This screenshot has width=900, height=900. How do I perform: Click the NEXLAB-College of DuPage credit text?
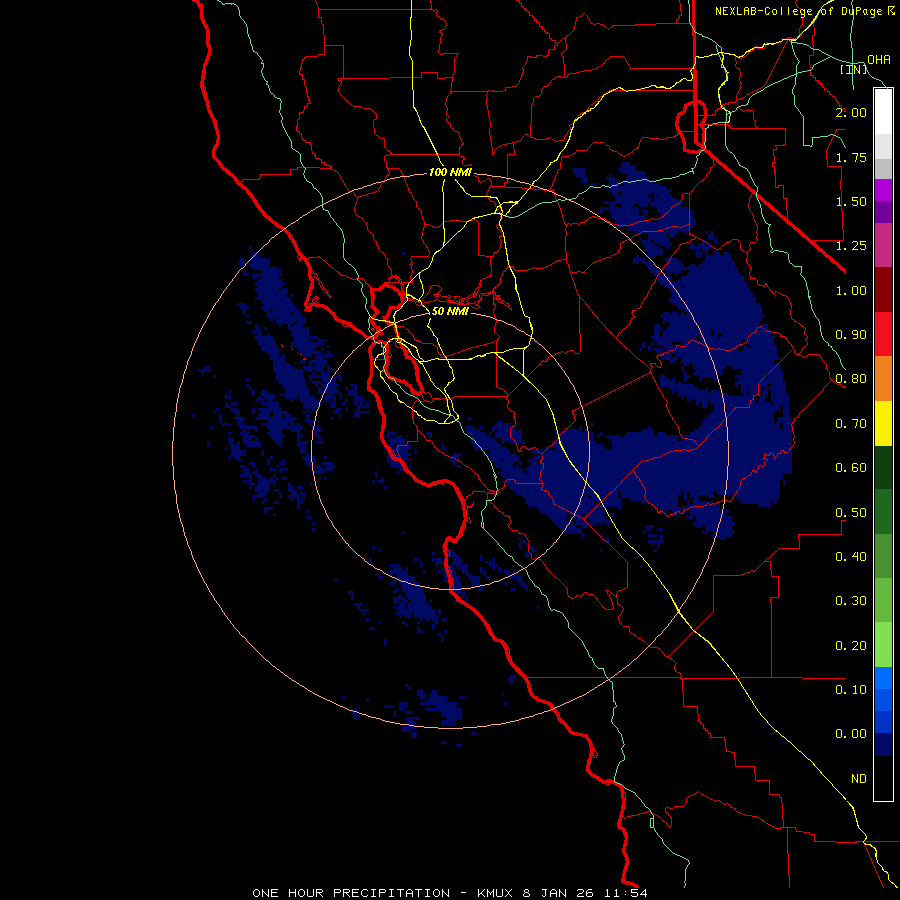799,11
